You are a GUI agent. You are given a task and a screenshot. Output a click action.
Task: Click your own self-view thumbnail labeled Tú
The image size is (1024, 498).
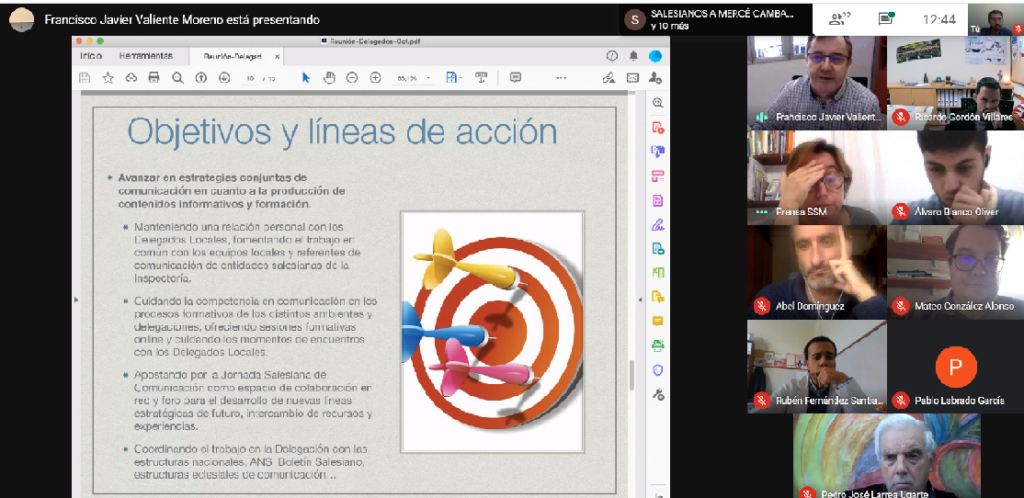pos(995,20)
